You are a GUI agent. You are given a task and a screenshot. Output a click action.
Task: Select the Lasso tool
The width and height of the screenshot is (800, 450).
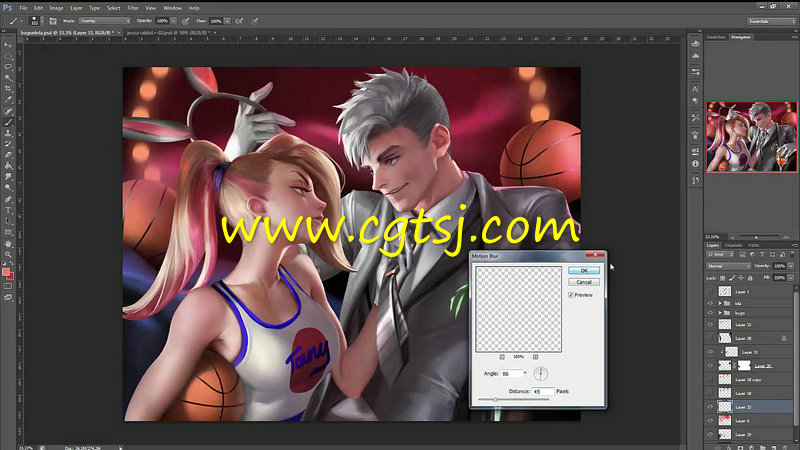tap(8, 67)
